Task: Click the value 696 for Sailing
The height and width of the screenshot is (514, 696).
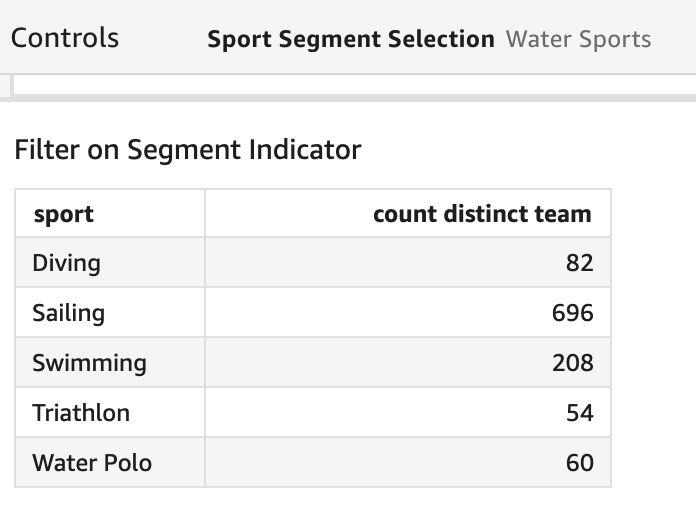Action: (573, 313)
